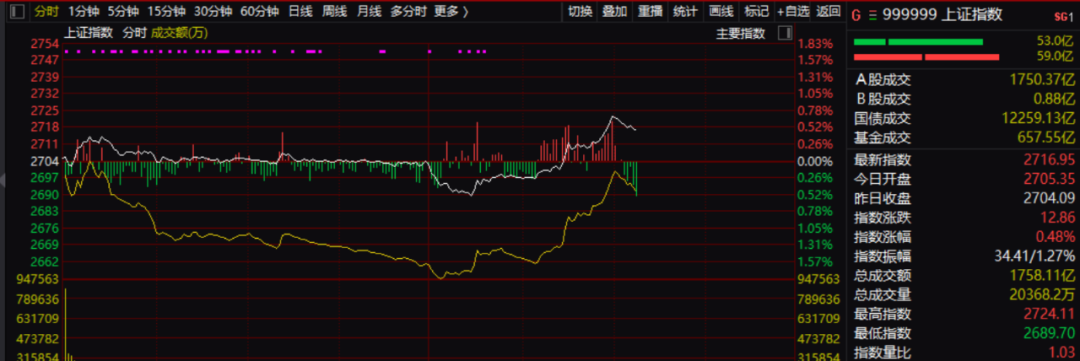Click the 画线 draw line button
The width and height of the screenshot is (1080, 361).
(720, 11)
